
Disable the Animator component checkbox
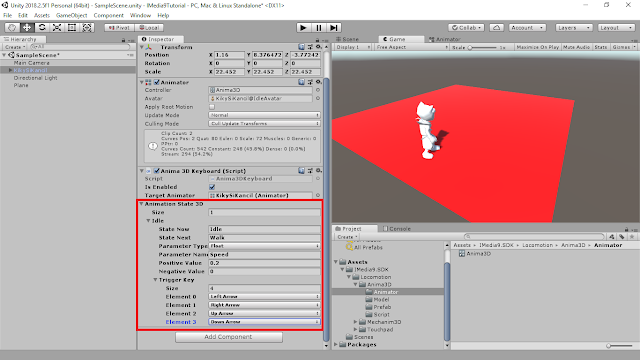click(x=156, y=82)
